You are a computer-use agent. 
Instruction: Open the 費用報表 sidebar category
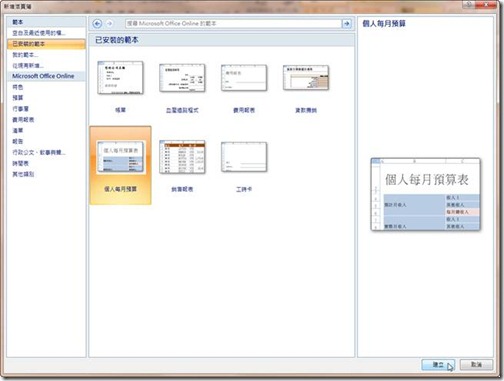[23, 120]
